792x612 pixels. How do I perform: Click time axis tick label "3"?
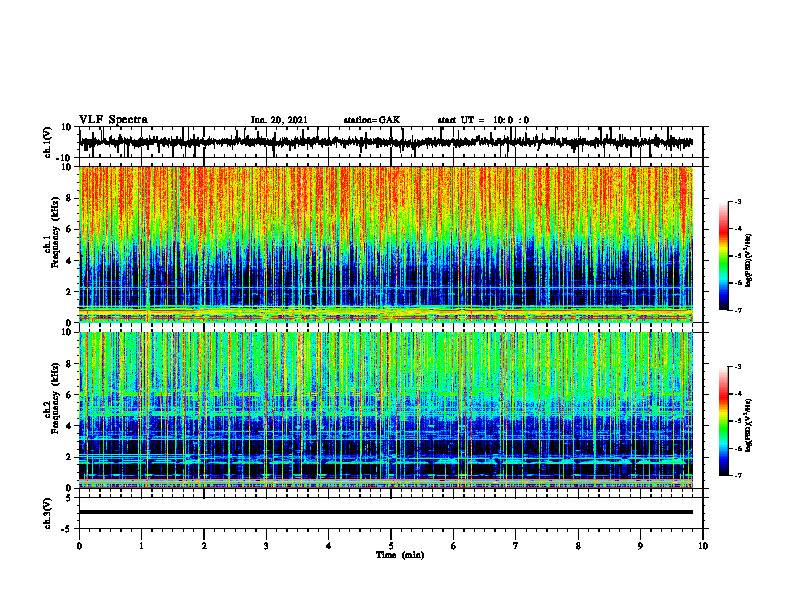pyautogui.click(x=266, y=546)
